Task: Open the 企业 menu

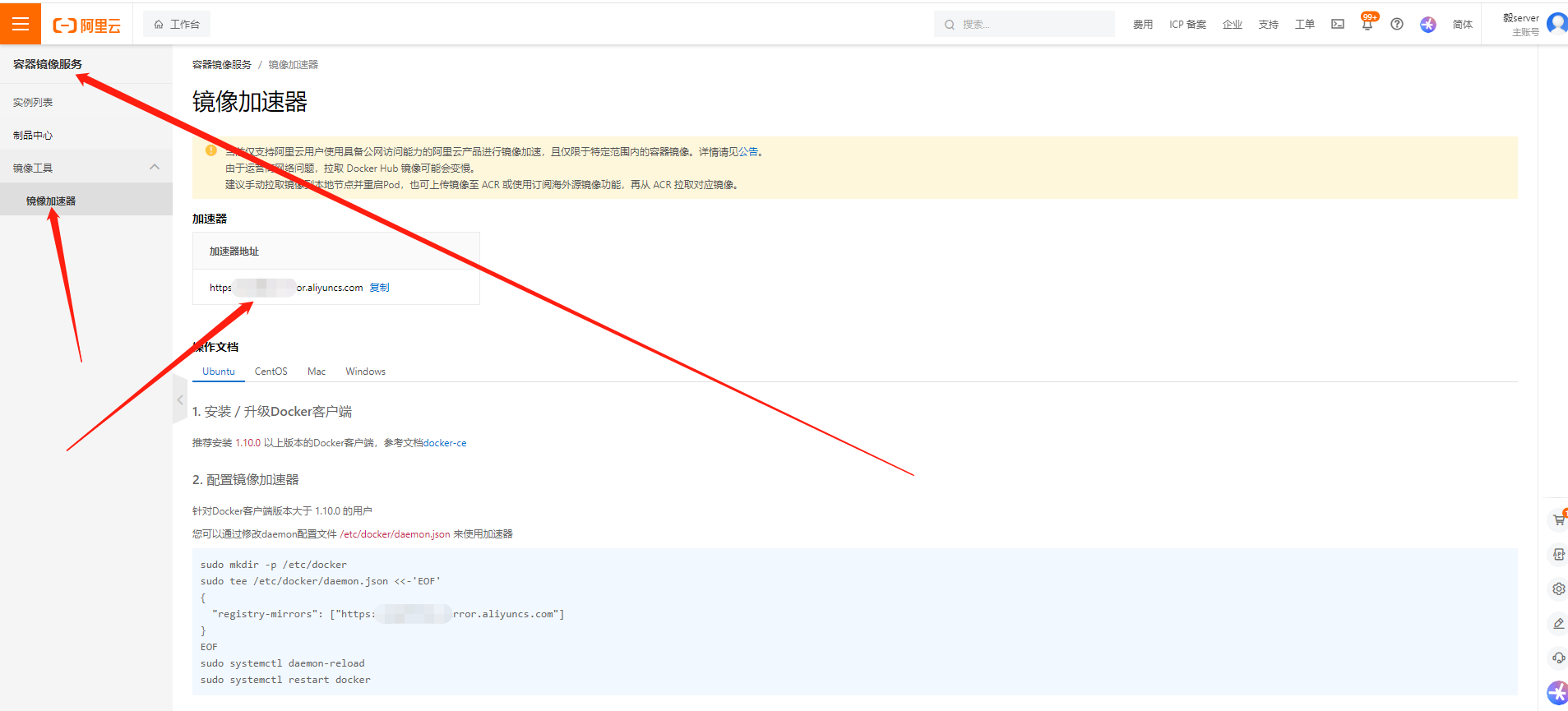Action: point(1233,25)
